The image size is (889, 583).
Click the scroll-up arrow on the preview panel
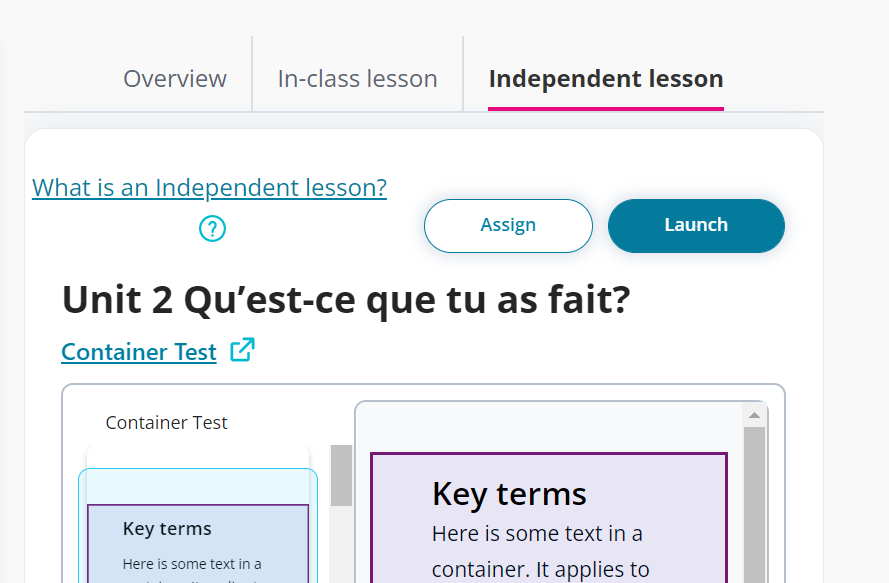[x=755, y=415]
